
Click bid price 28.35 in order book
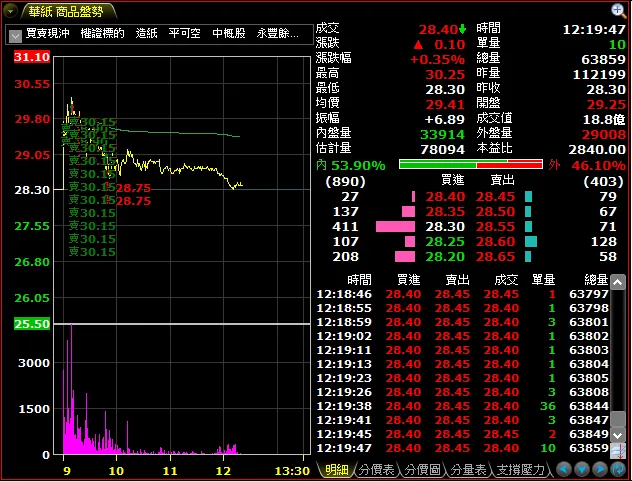(445, 212)
